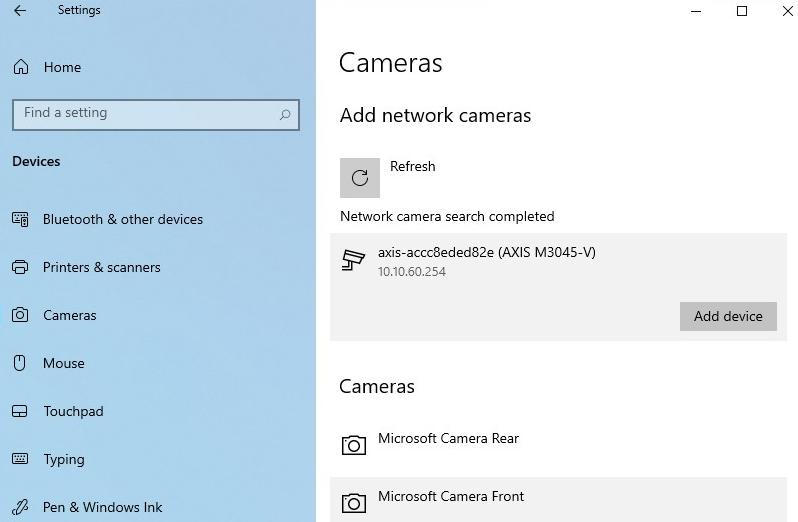This screenshot has height=522, width=798.
Task: Click the Home house icon
Action: 21,67
